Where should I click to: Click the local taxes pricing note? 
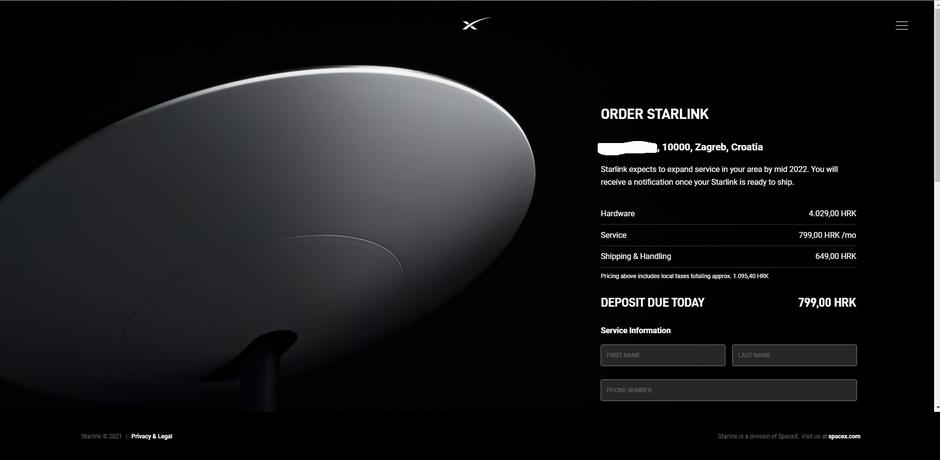click(x=684, y=276)
